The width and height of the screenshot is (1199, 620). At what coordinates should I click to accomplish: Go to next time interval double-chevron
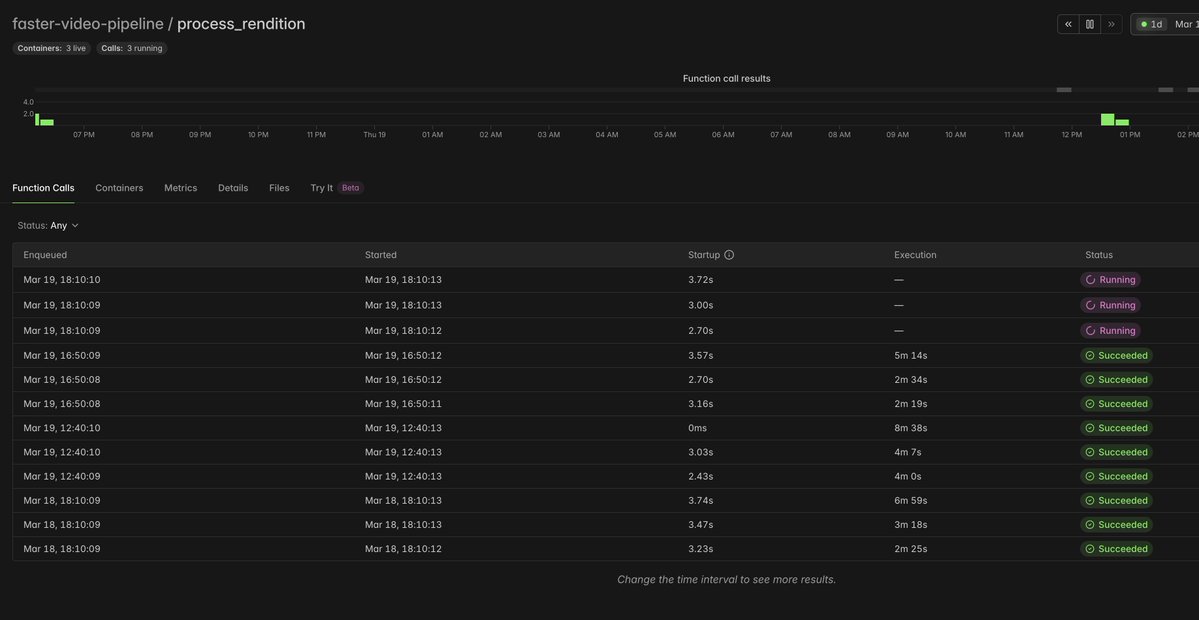1111,24
